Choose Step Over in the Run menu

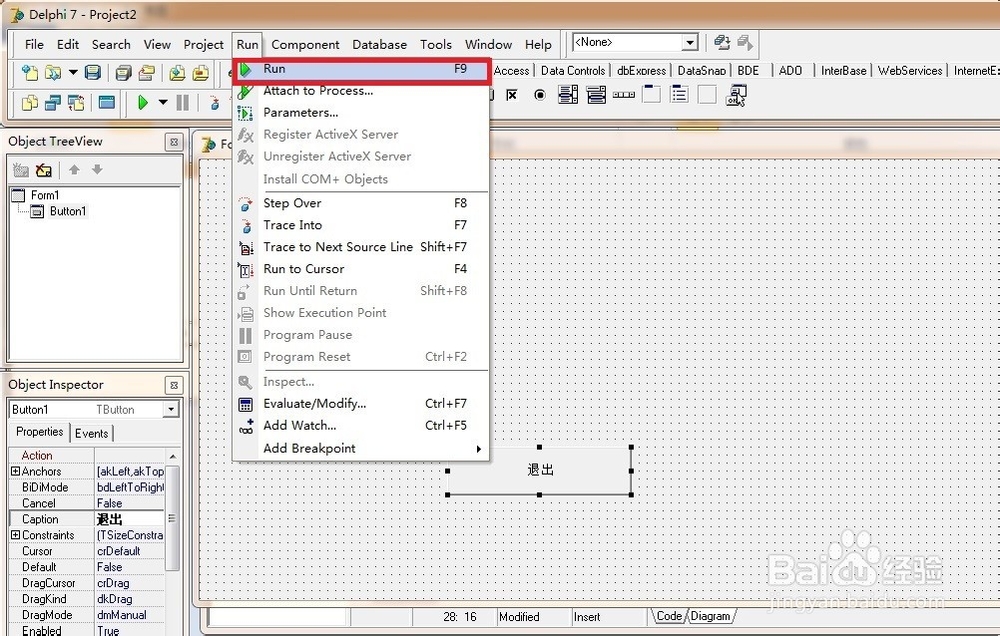pyautogui.click(x=362, y=203)
